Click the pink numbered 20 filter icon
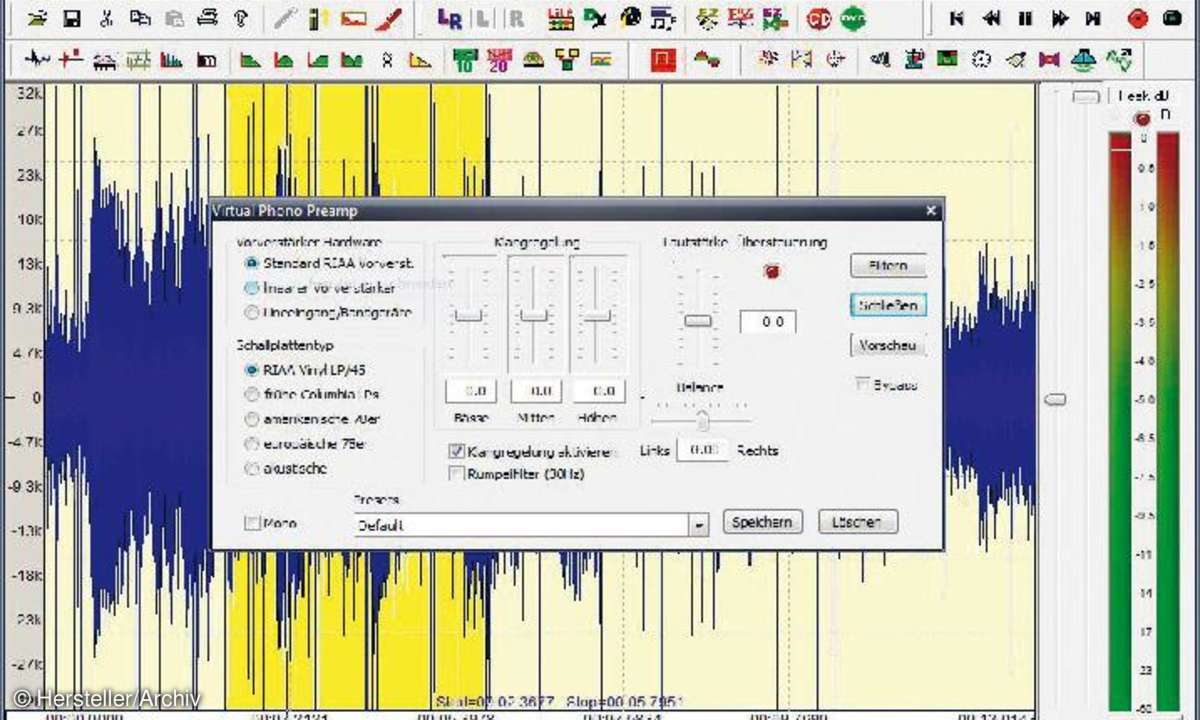 tap(499, 60)
